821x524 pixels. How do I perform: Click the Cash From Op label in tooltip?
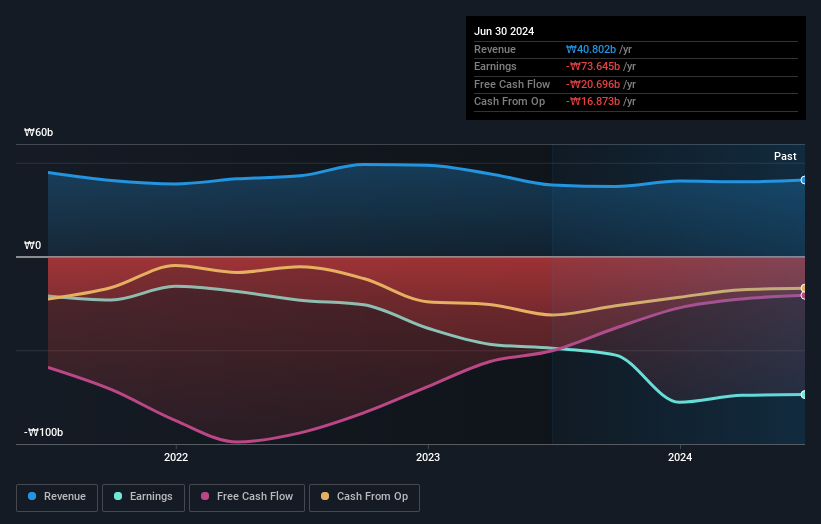(509, 102)
